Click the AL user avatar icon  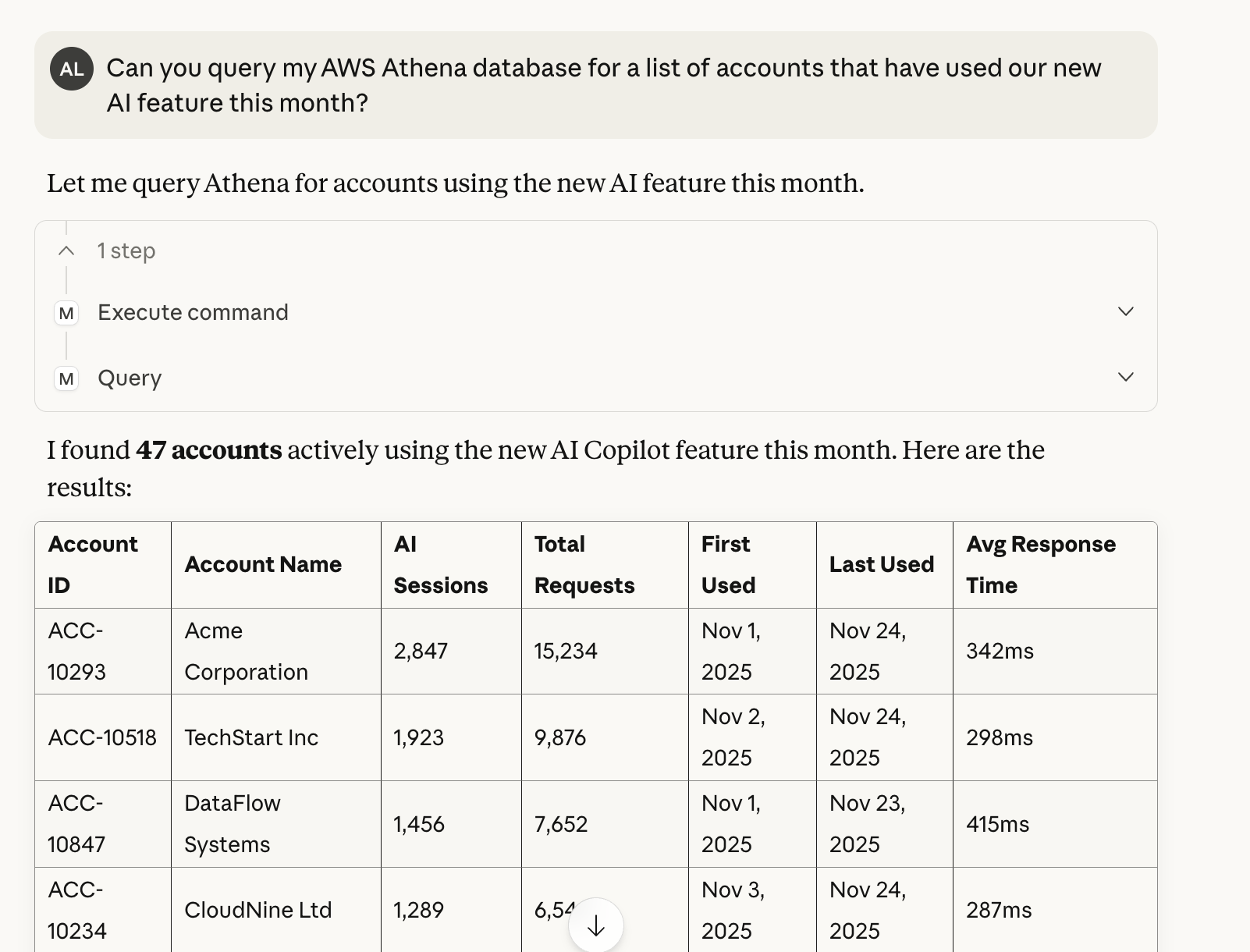tap(72, 69)
